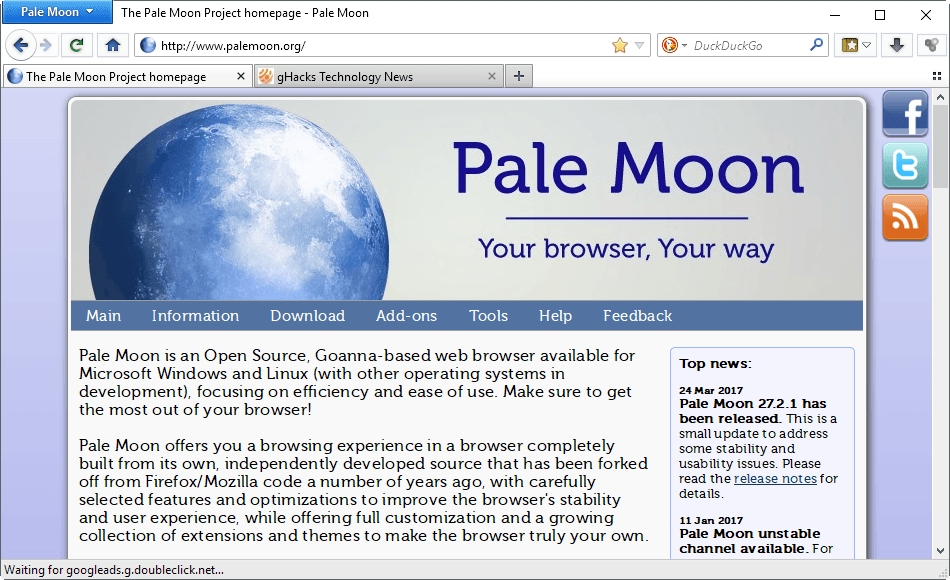This screenshot has width=950, height=580.
Task: Expand the bookmarks menu button
Action: coord(857,45)
